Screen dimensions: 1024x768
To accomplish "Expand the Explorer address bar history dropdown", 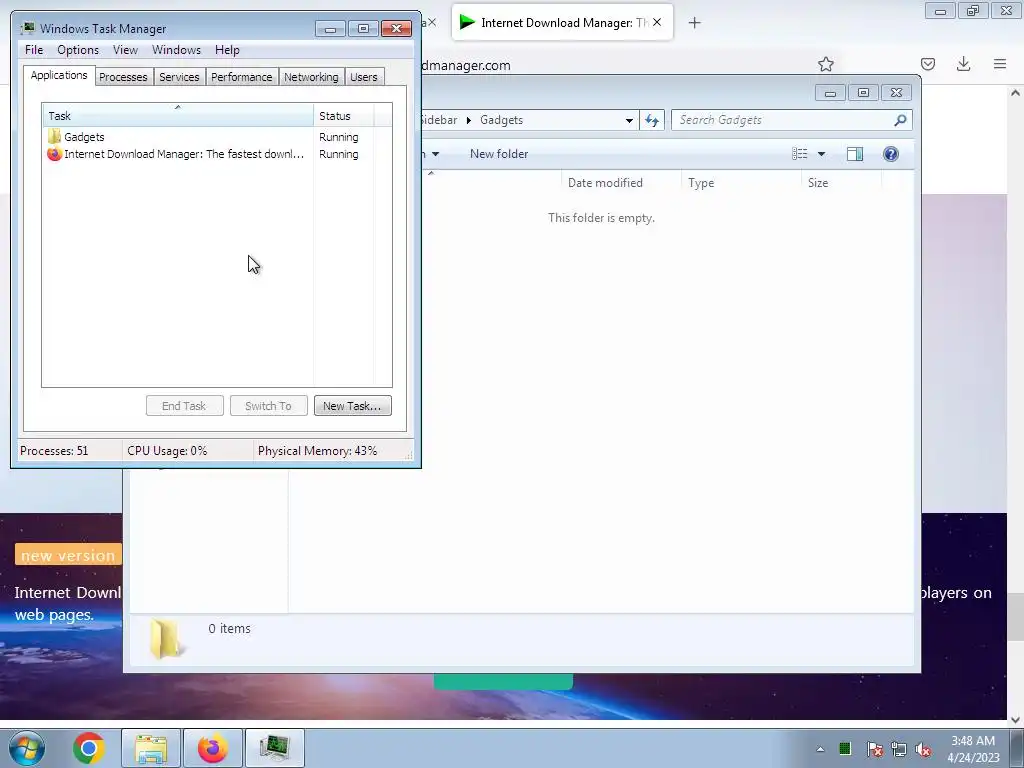I will pos(629,120).
